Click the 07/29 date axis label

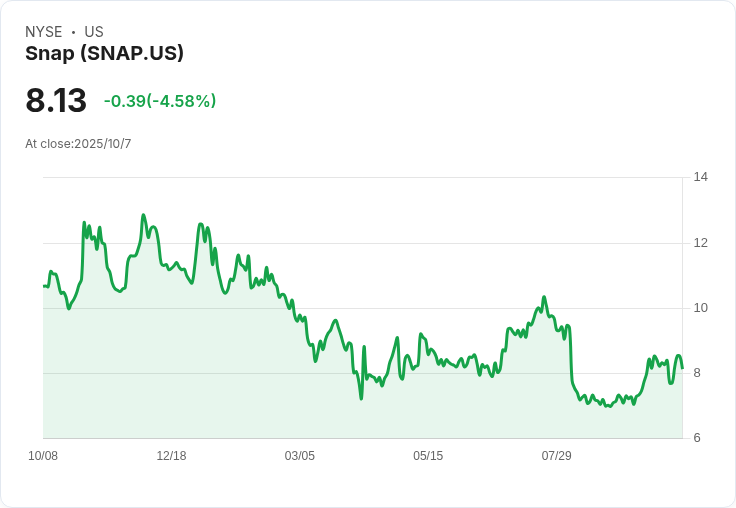[556, 456]
